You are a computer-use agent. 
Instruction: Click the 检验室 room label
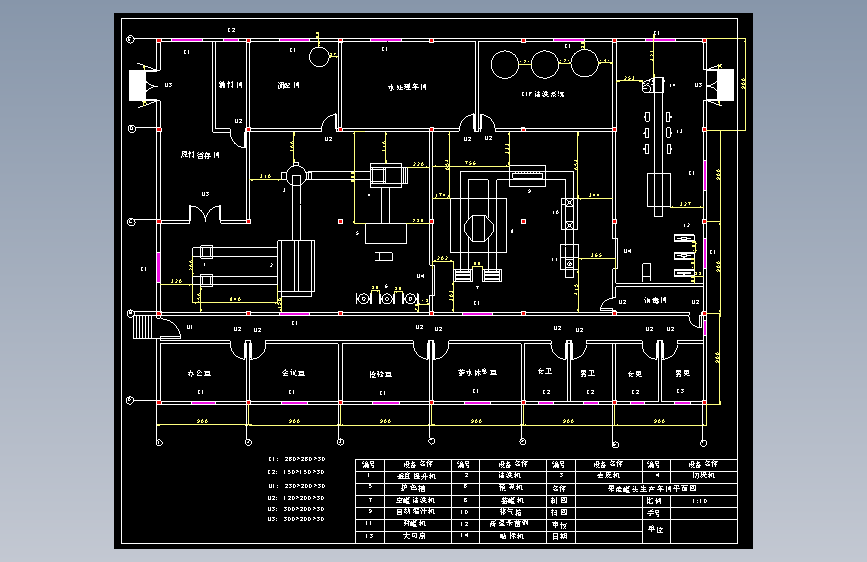coord(380,374)
